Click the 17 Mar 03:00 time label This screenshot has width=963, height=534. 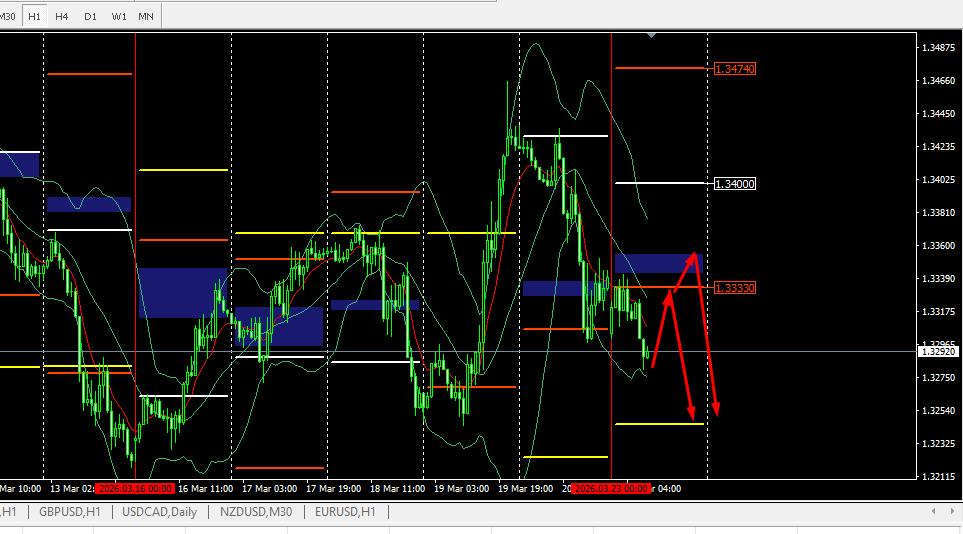tap(270, 489)
